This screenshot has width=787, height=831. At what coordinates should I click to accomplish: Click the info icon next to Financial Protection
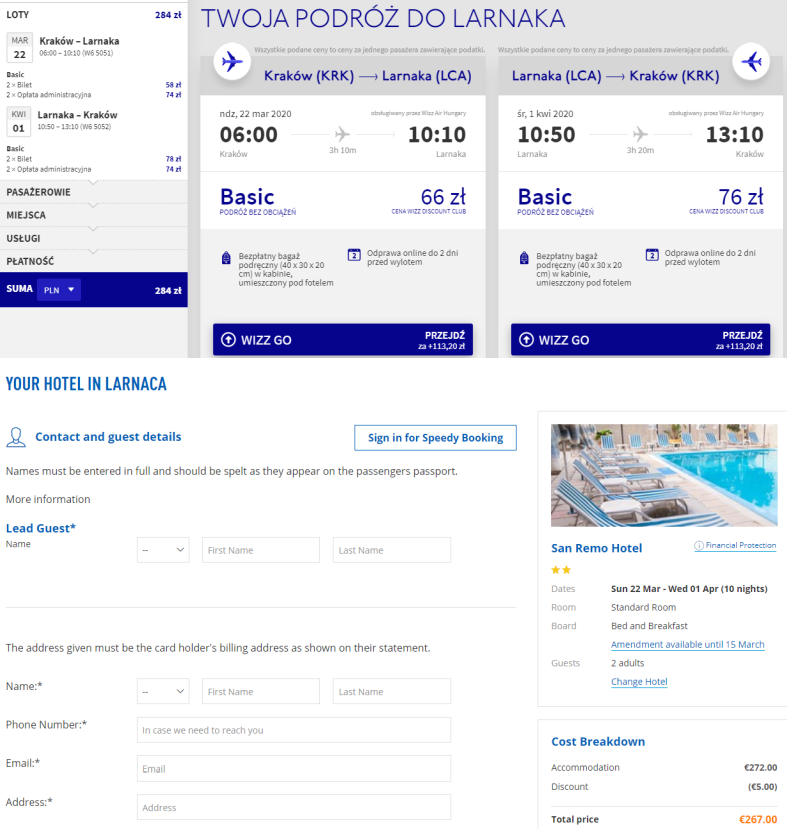click(699, 545)
